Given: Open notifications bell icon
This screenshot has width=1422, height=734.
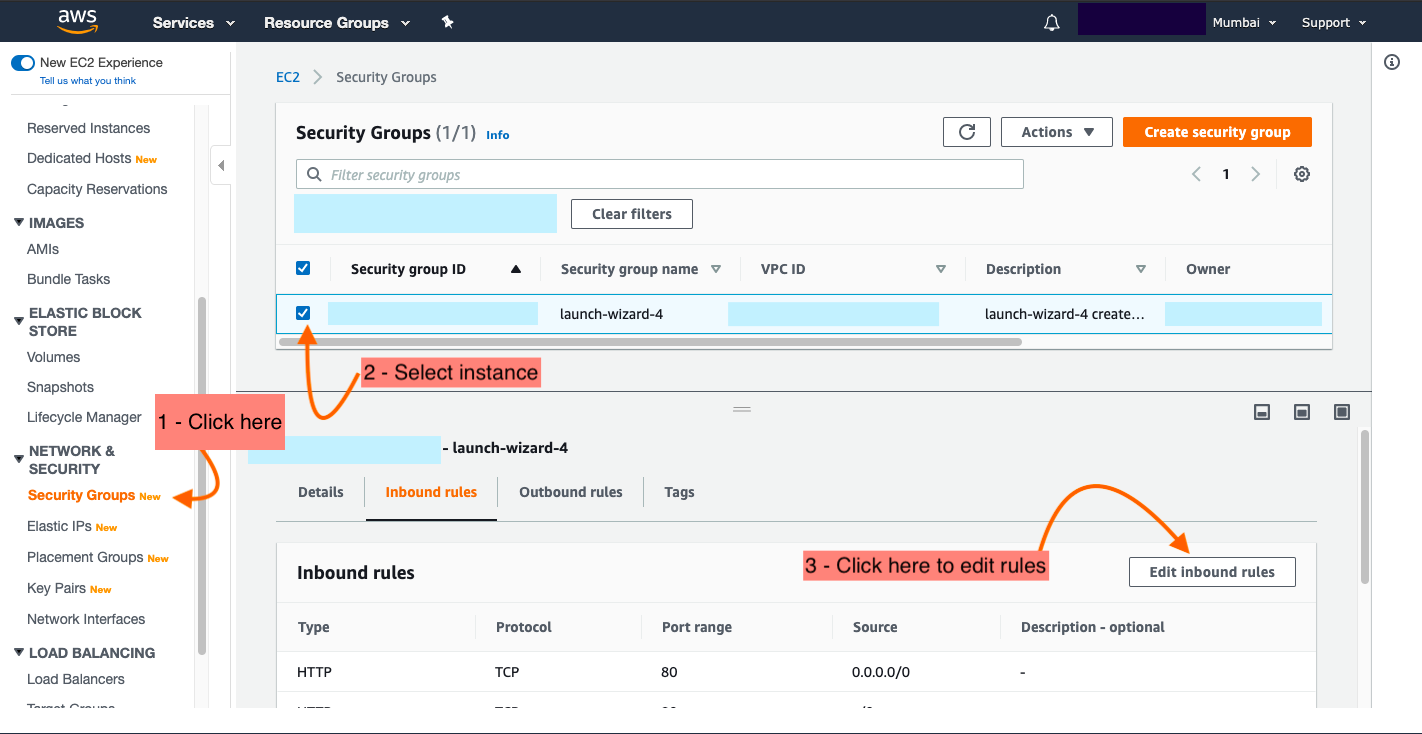Looking at the screenshot, I should coord(1051,23).
